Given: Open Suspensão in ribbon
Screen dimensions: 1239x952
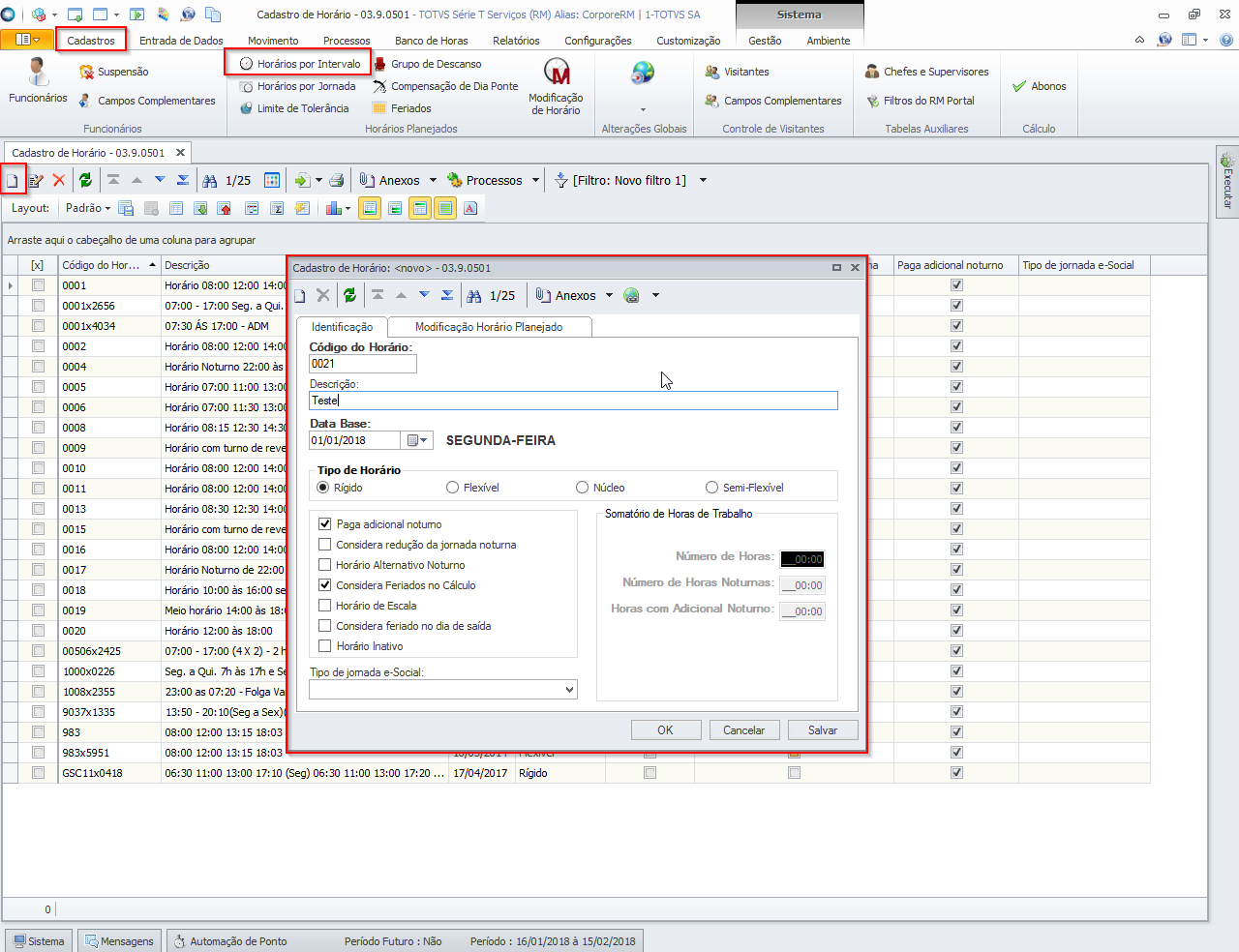Looking at the screenshot, I should point(113,72).
